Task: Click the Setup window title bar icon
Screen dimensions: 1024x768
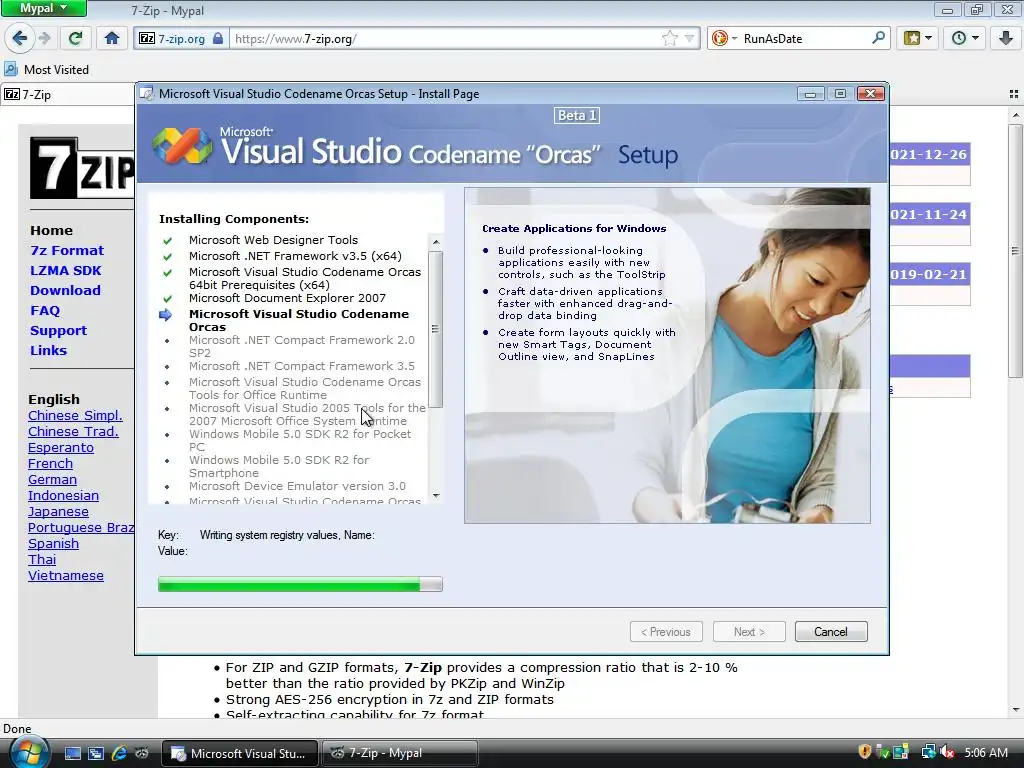Action: (147, 94)
